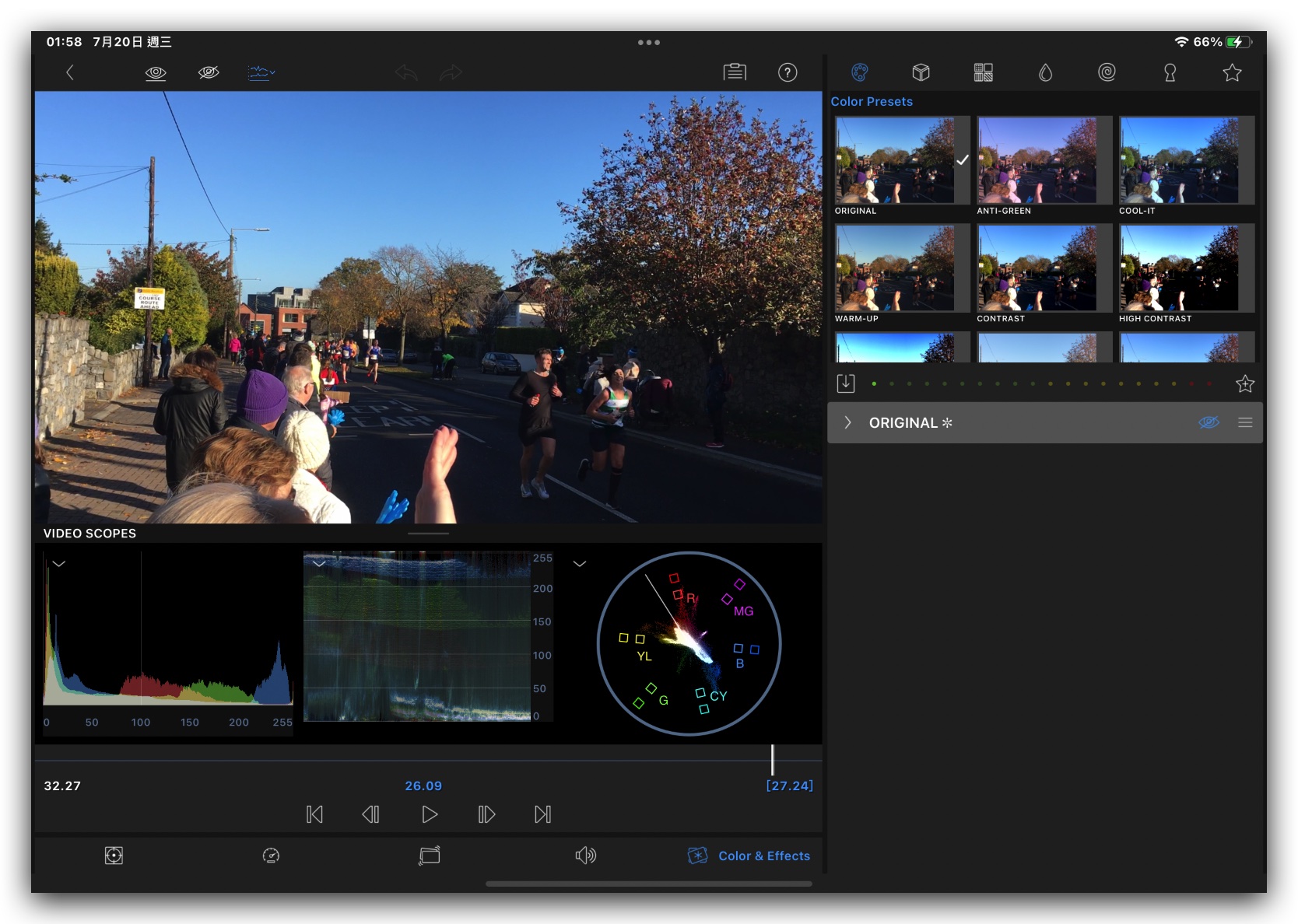This screenshot has height=924, width=1298.
Task: Play the video clip
Action: (x=430, y=814)
